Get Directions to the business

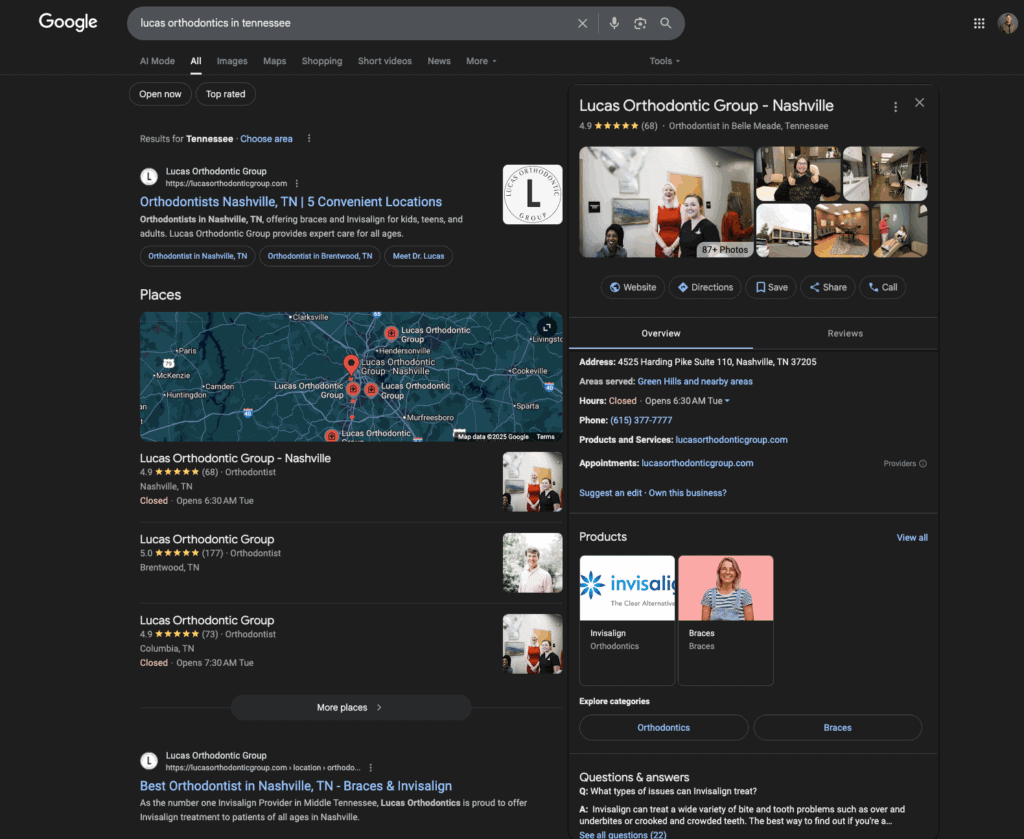coord(705,287)
